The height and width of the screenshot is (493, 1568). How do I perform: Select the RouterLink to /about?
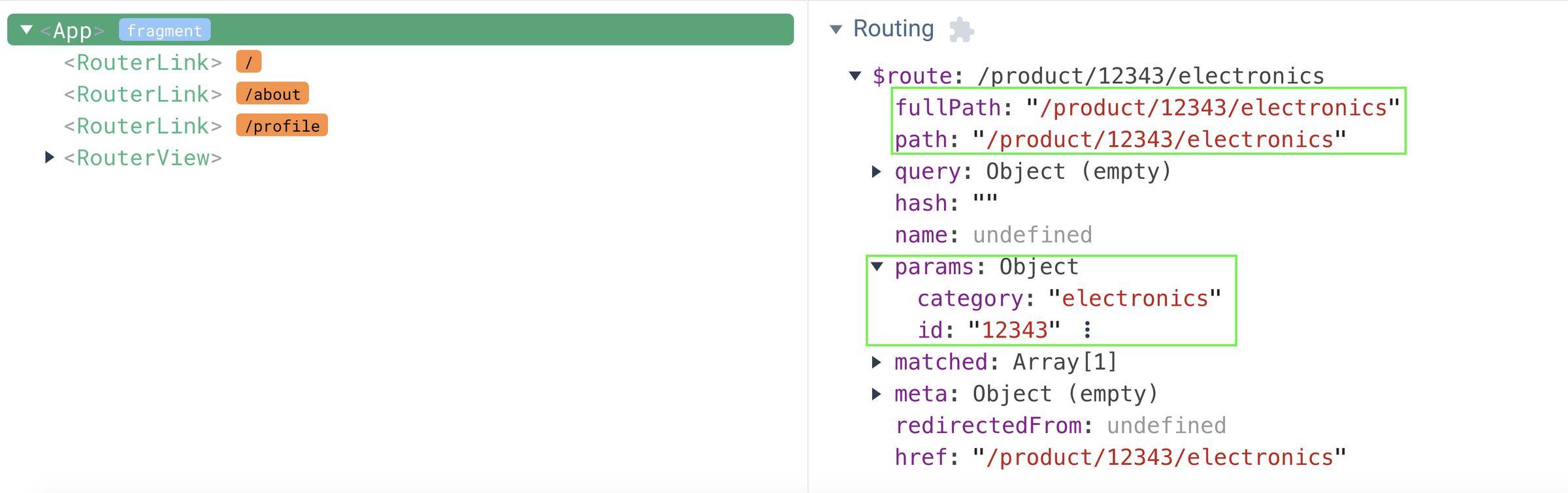point(142,94)
